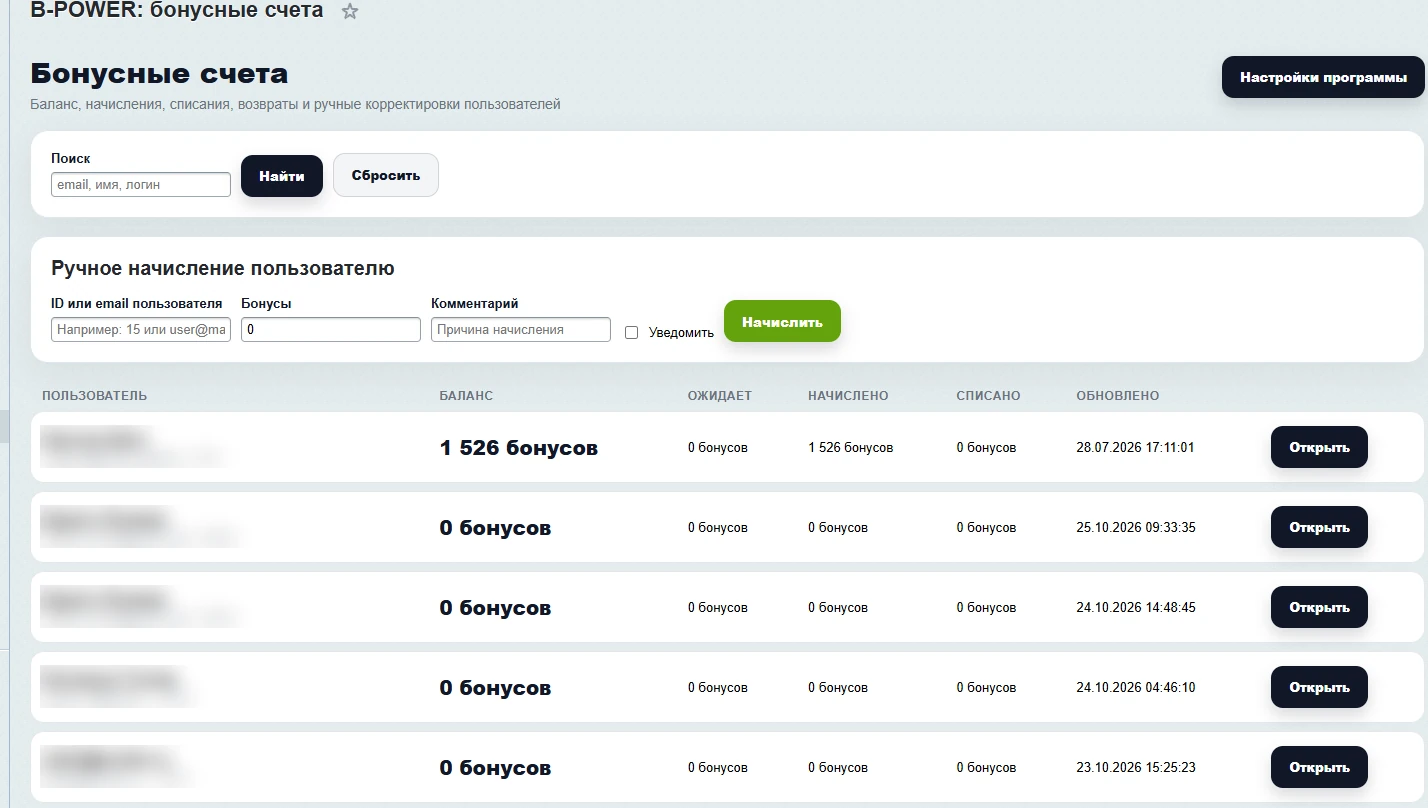
Task: Click the ОБНОВЛЕНО column header
Action: 1118,396
